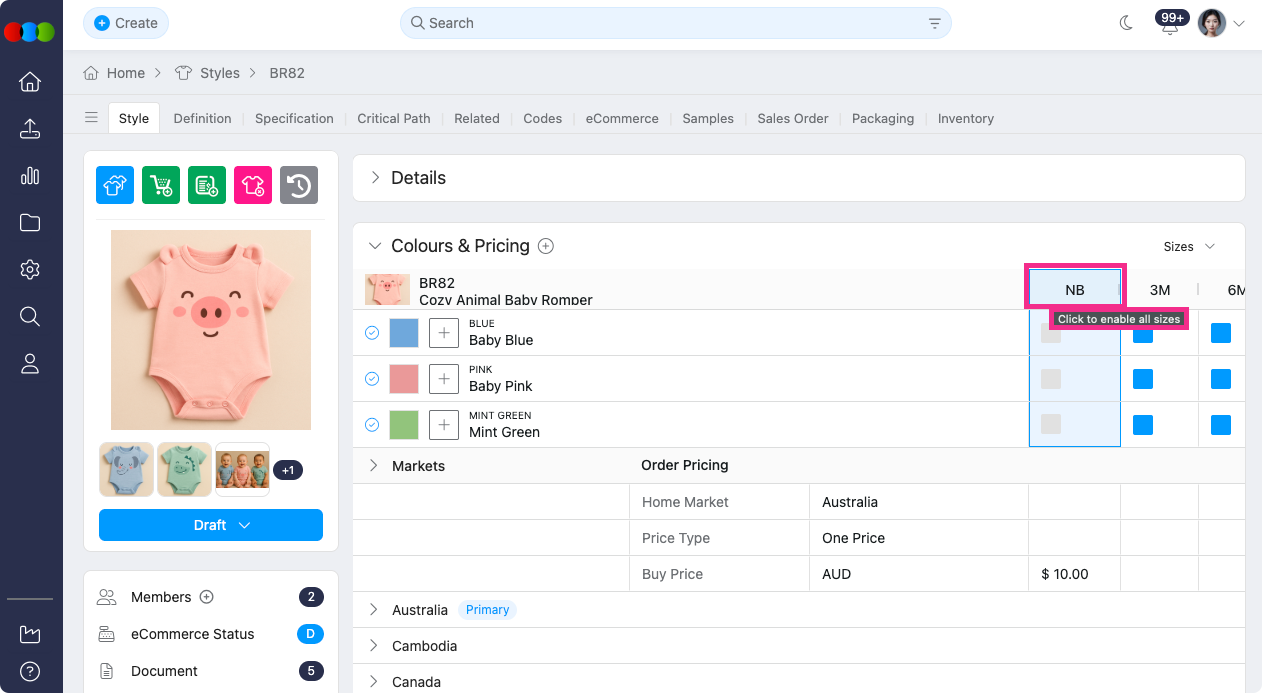Toggle the NB size checkbox for Baby Pink
This screenshot has height=693, width=1262.
coord(1051,379)
